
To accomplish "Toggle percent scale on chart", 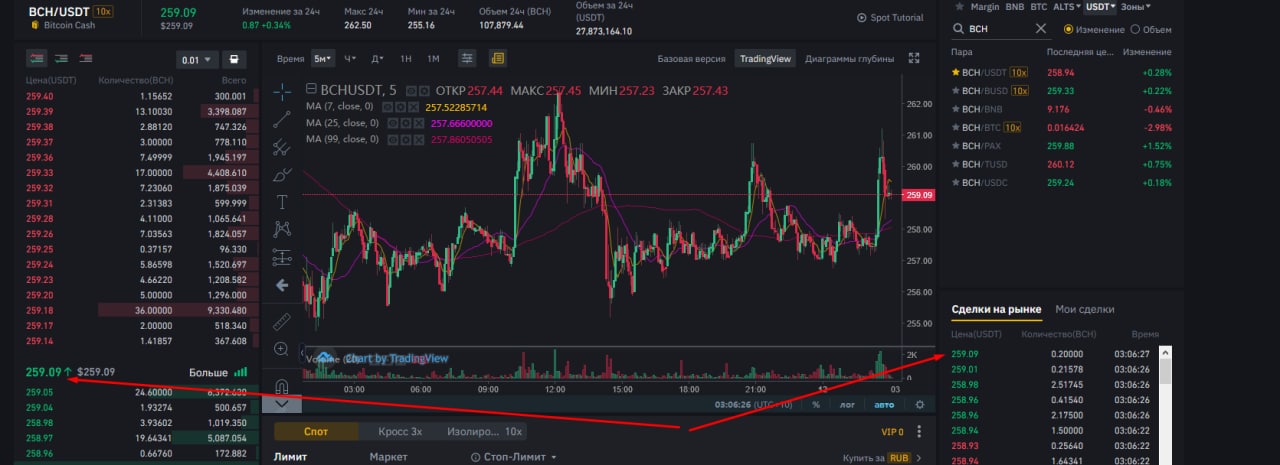I will tap(816, 405).
